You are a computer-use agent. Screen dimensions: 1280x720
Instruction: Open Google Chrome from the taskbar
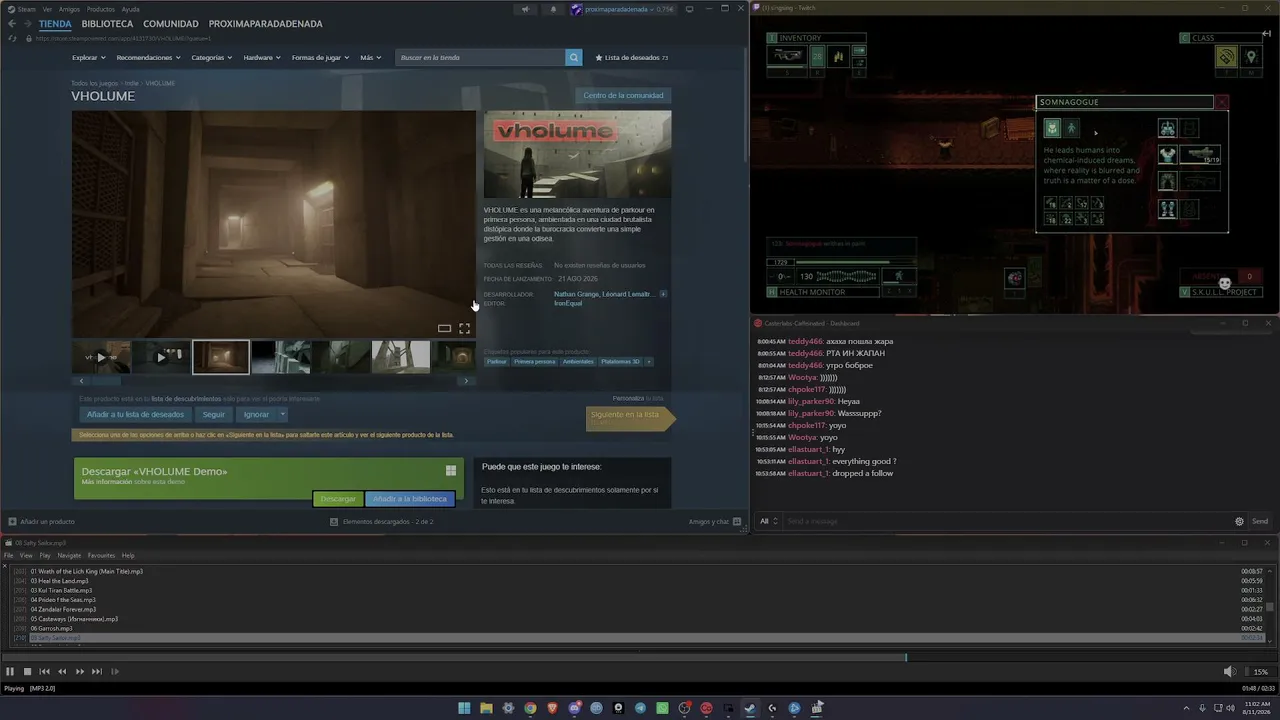click(530, 708)
